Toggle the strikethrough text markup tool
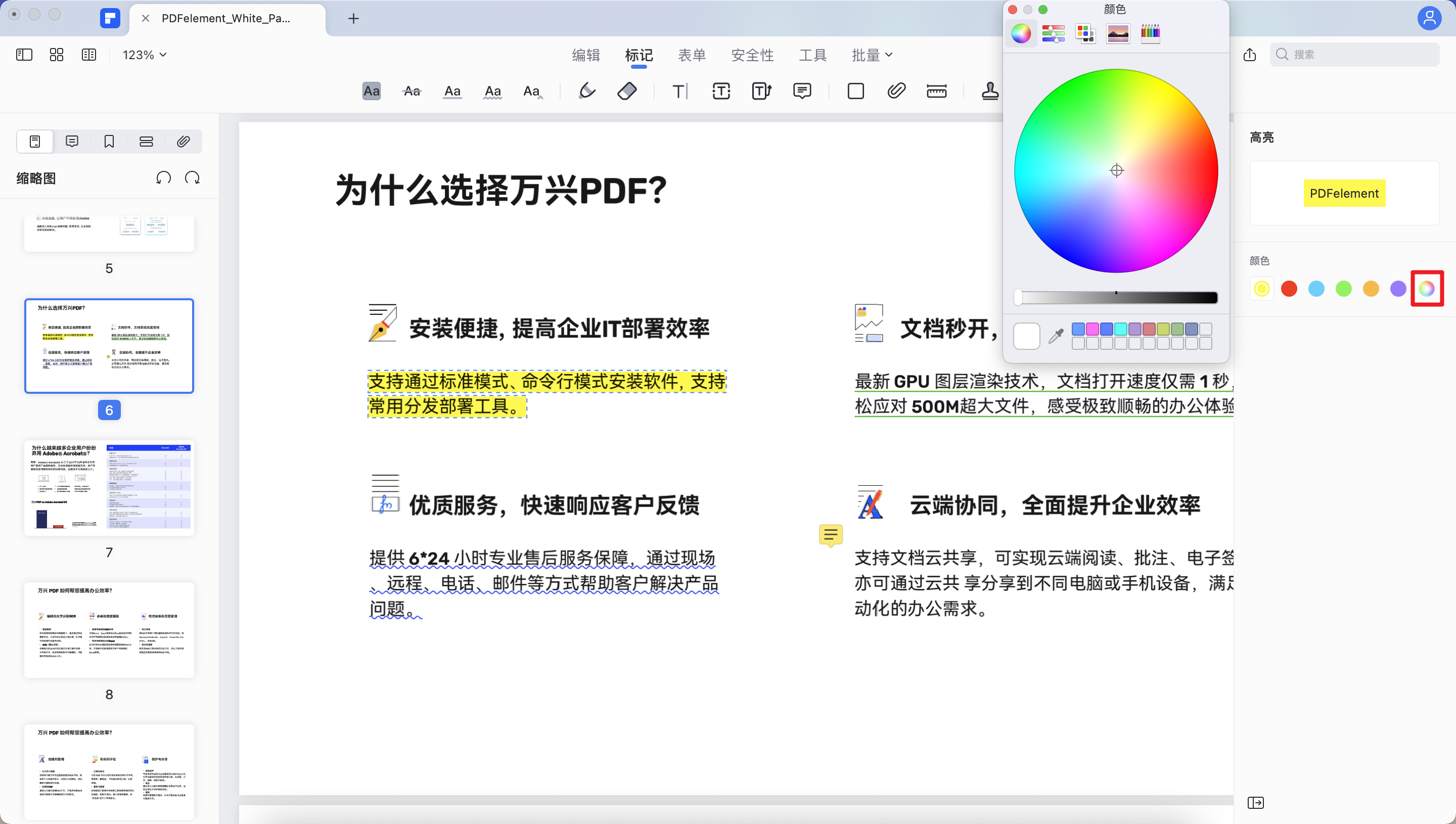The height and width of the screenshot is (824, 1456). [x=412, y=90]
